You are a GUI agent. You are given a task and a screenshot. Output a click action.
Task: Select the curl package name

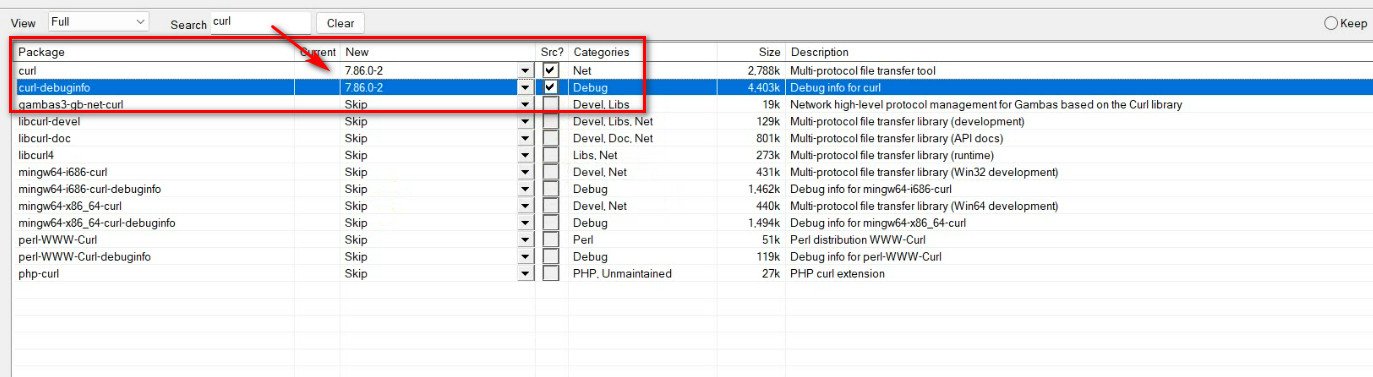[x=28, y=71]
